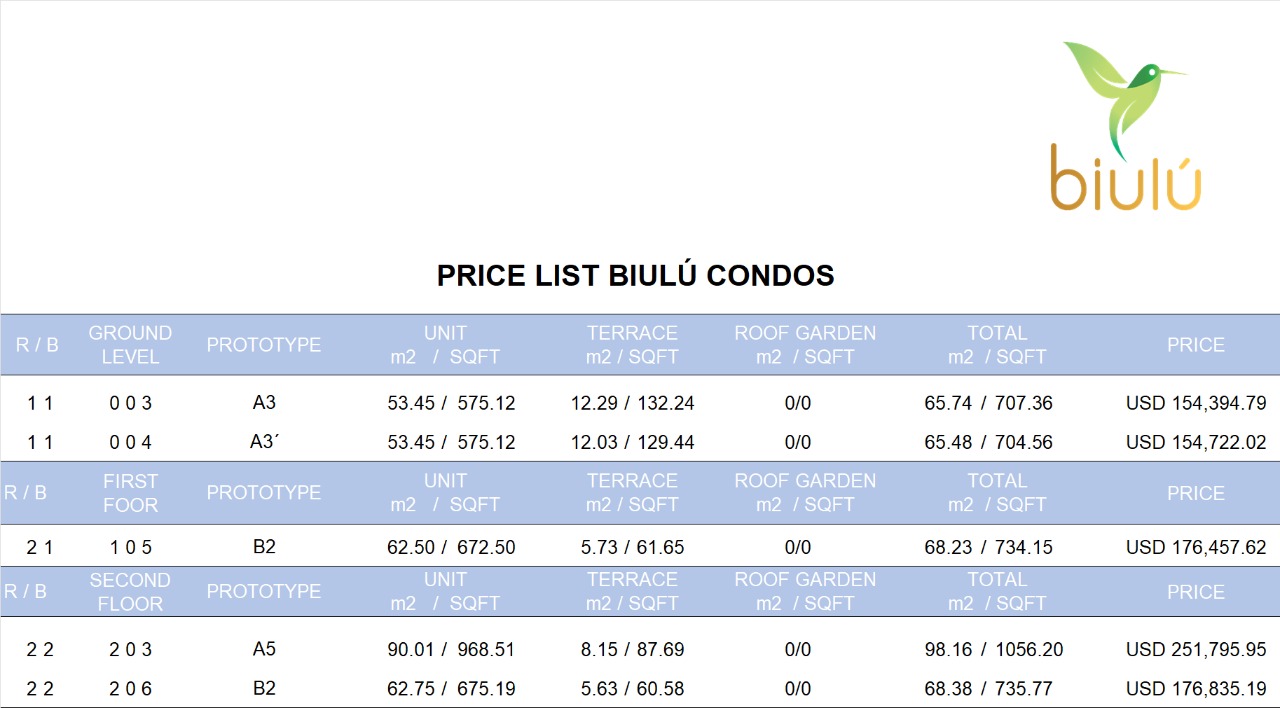This screenshot has height=708, width=1280.
Task: Click price USD 251,795.95 for unit 203
Action: 1196,650
